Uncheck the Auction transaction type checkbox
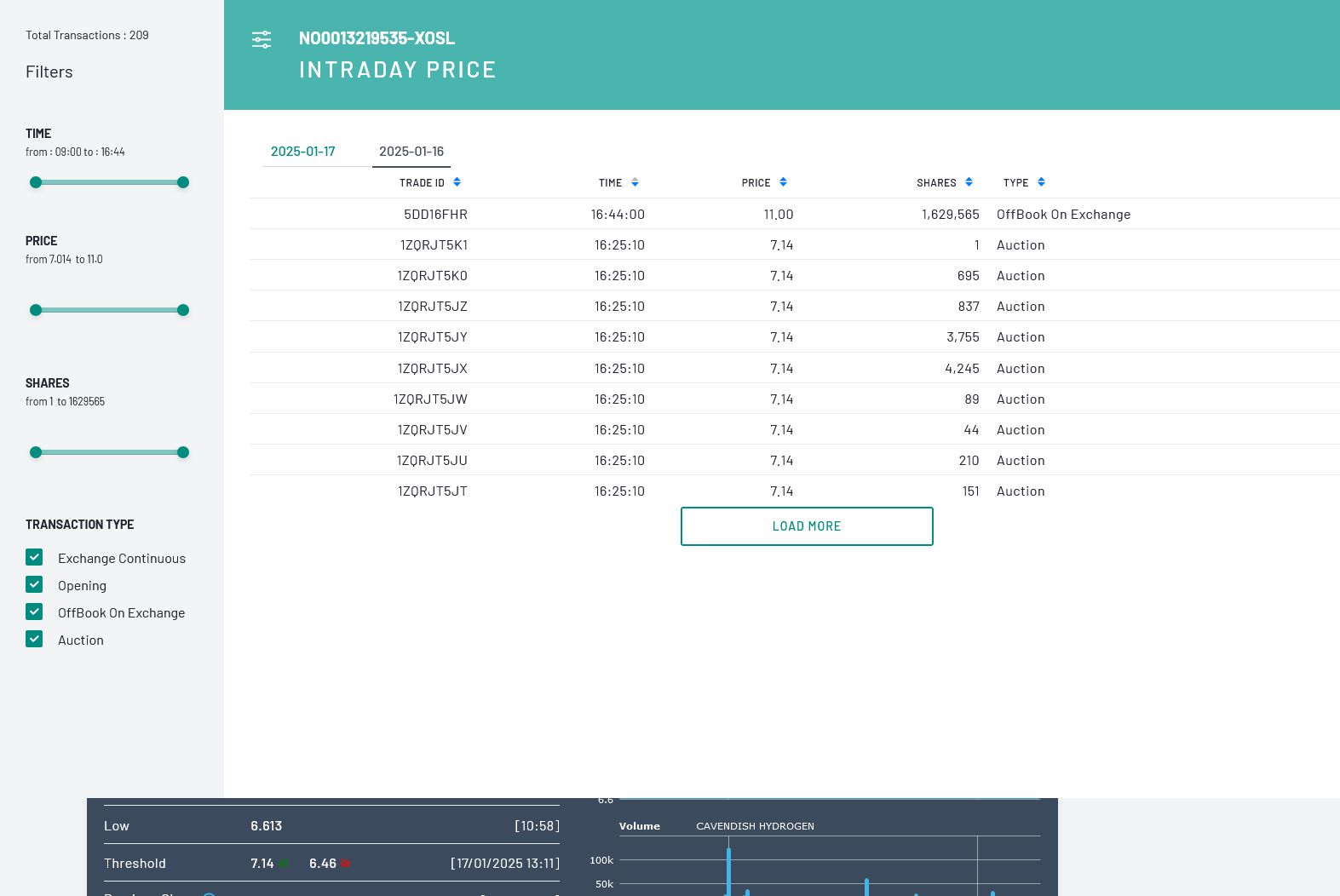Image resolution: width=1340 pixels, height=896 pixels. coord(34,639)
